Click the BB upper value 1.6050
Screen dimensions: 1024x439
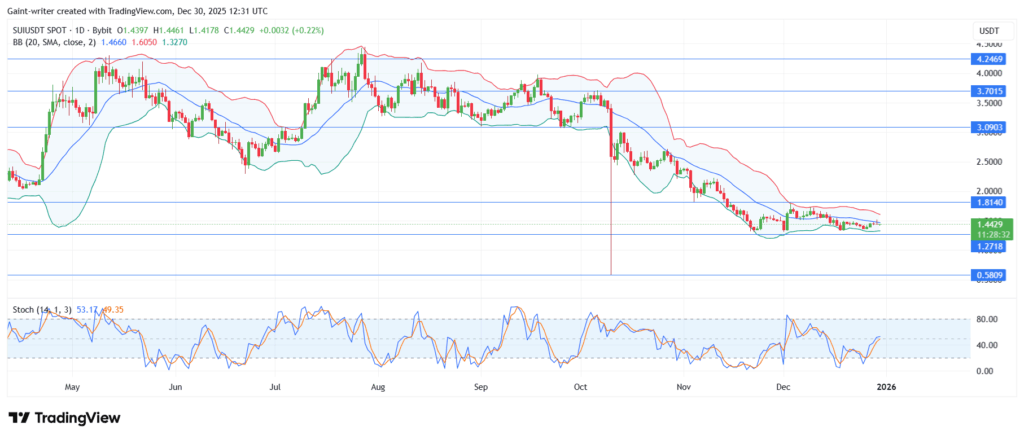click(x=145, y=41)
